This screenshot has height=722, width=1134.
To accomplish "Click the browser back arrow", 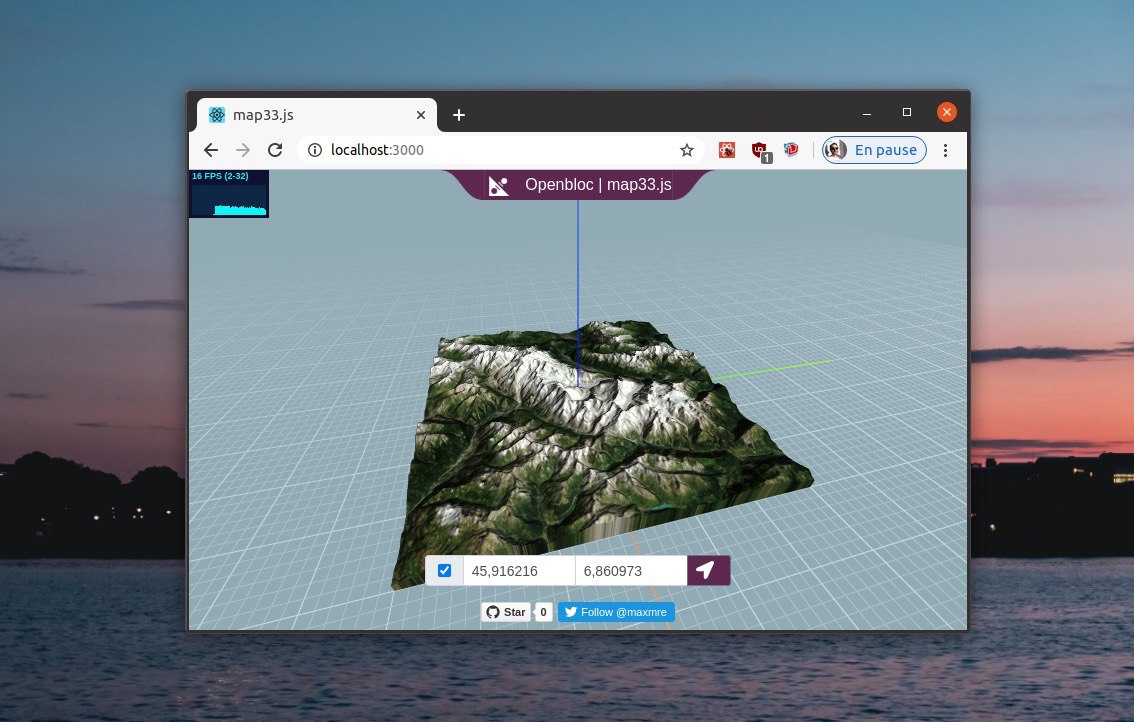I will coord(210,150).
